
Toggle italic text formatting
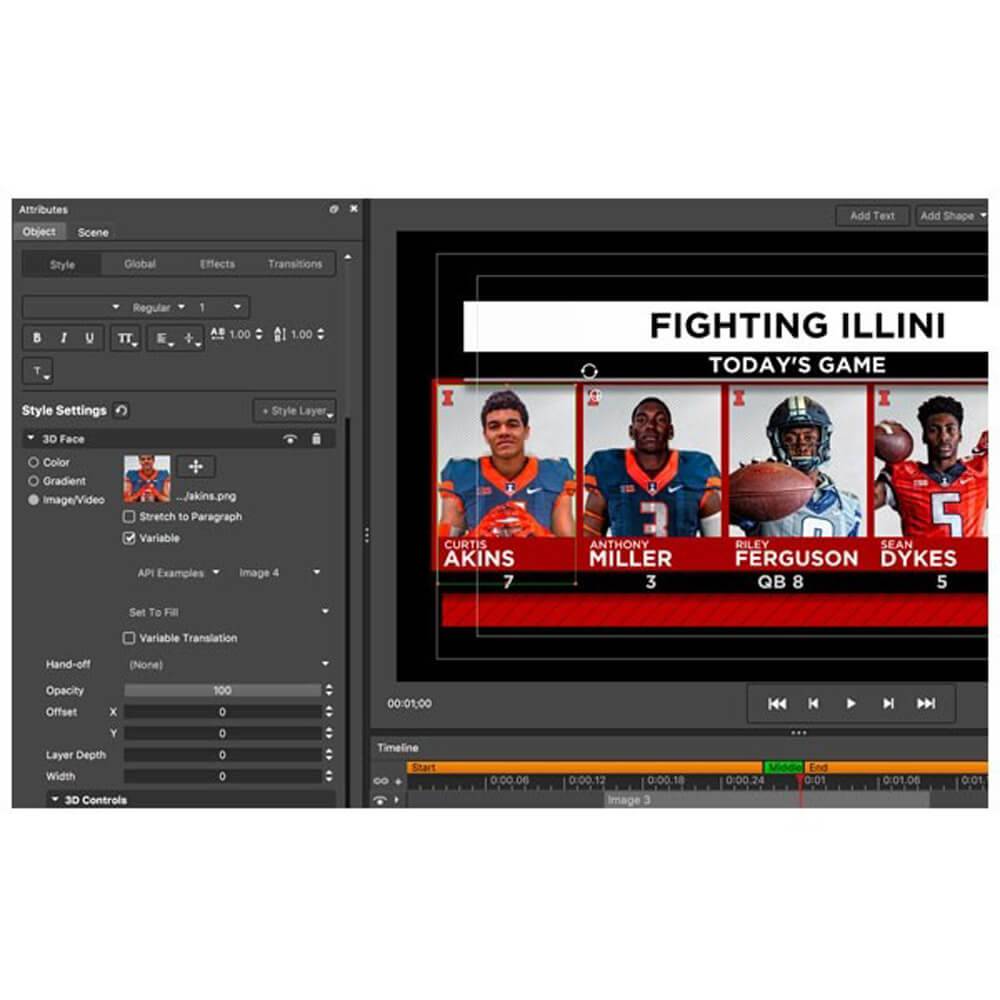(63, 337)
